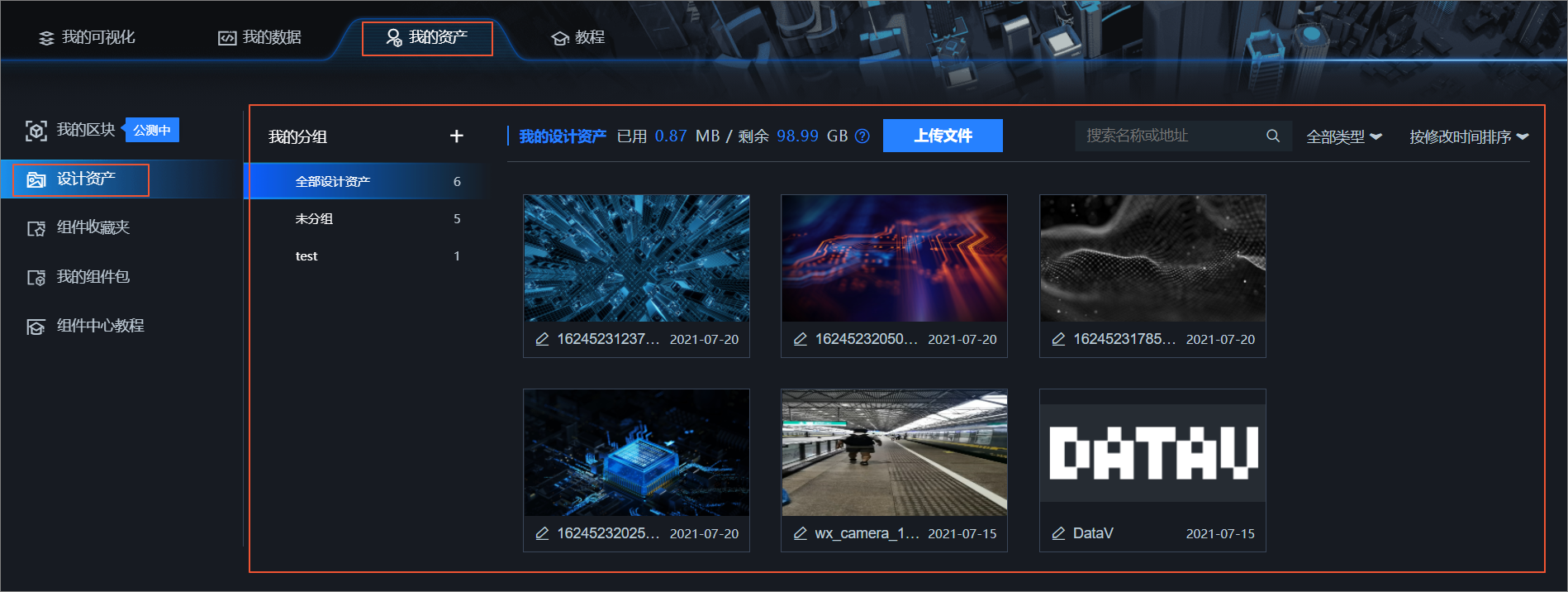Screen dimensions: 1568x592
Task: Rename wx_camera_1 asset with its pencil icon
Action: pos(800,533)
